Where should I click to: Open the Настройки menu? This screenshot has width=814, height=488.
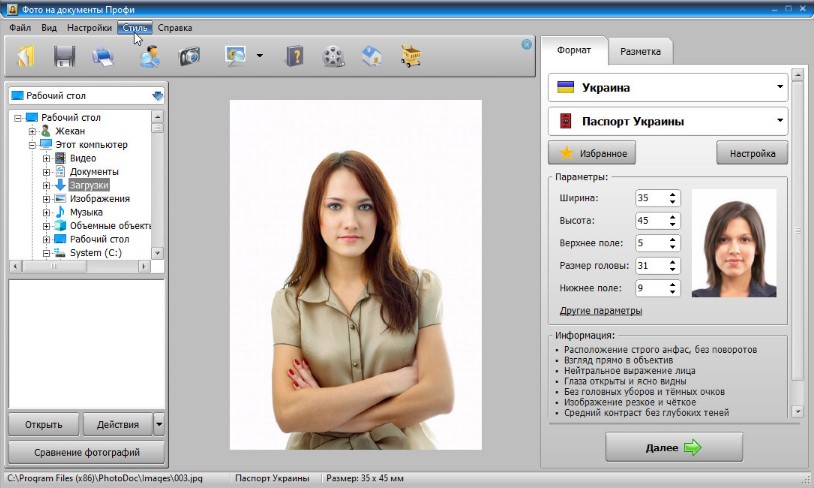pos(89,28)
